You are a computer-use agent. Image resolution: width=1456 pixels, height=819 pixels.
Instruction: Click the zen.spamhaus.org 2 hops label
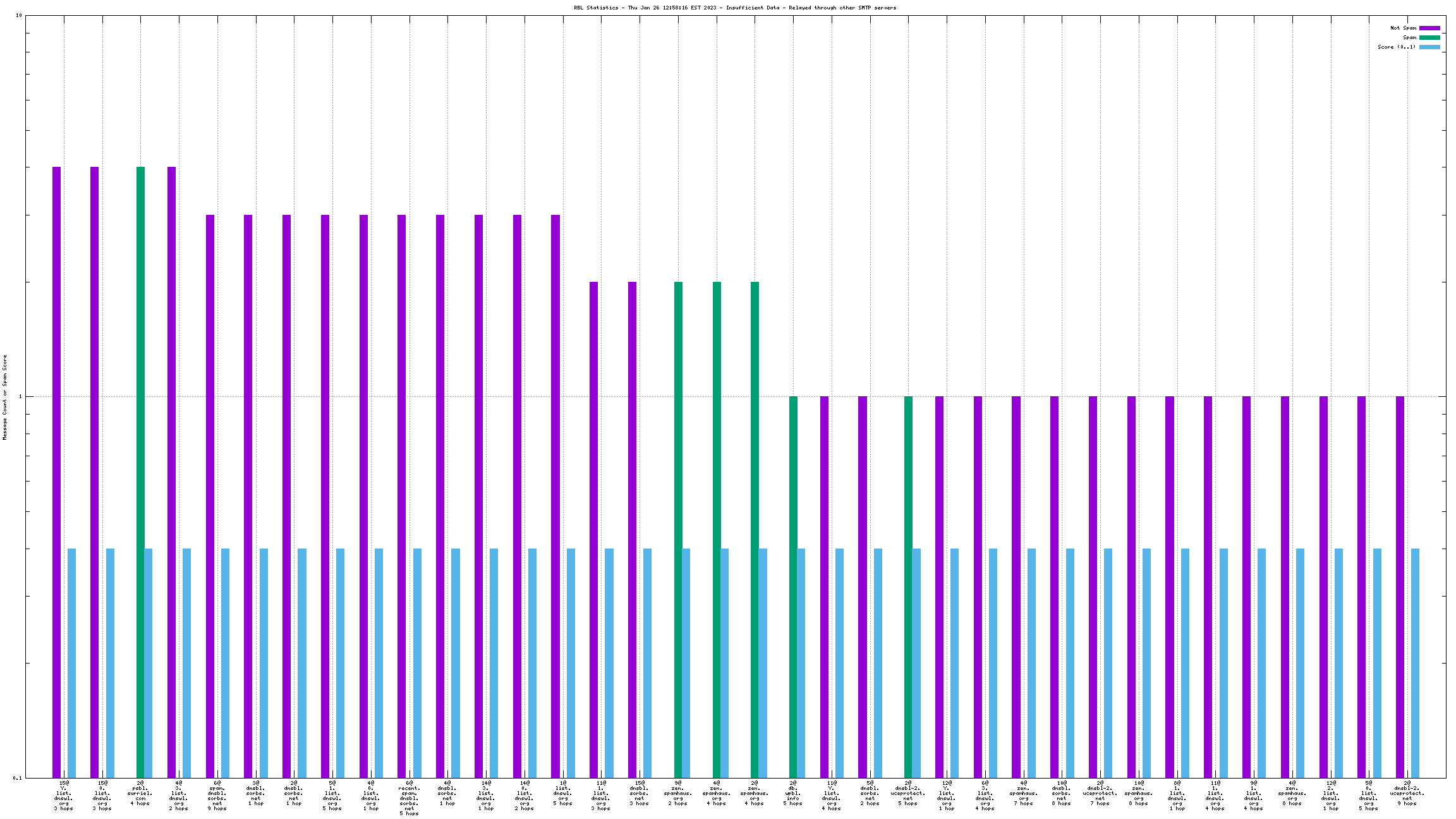(x=677, y=793)
